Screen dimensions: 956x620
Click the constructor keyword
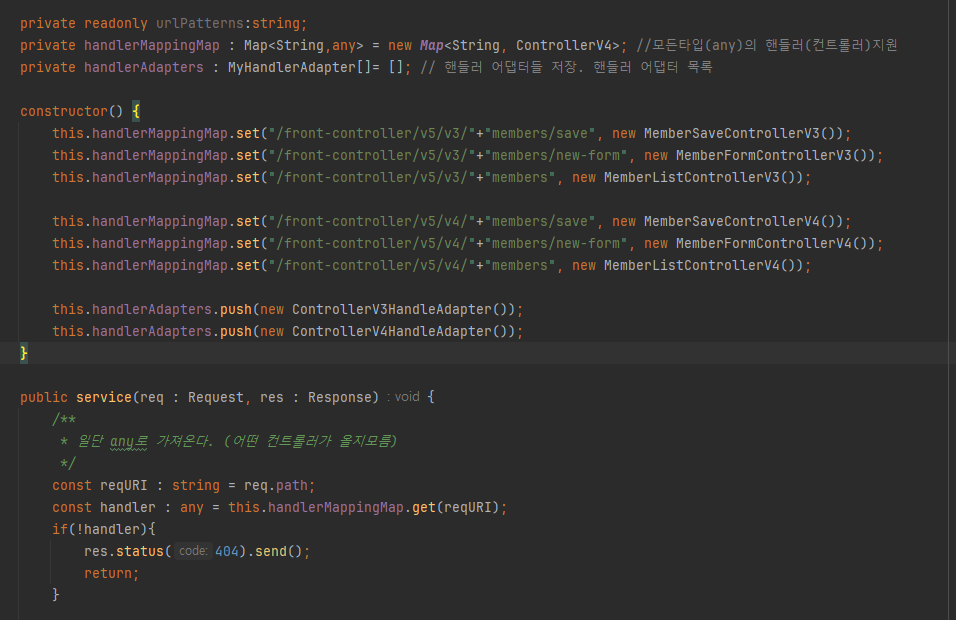click(64, 112)
